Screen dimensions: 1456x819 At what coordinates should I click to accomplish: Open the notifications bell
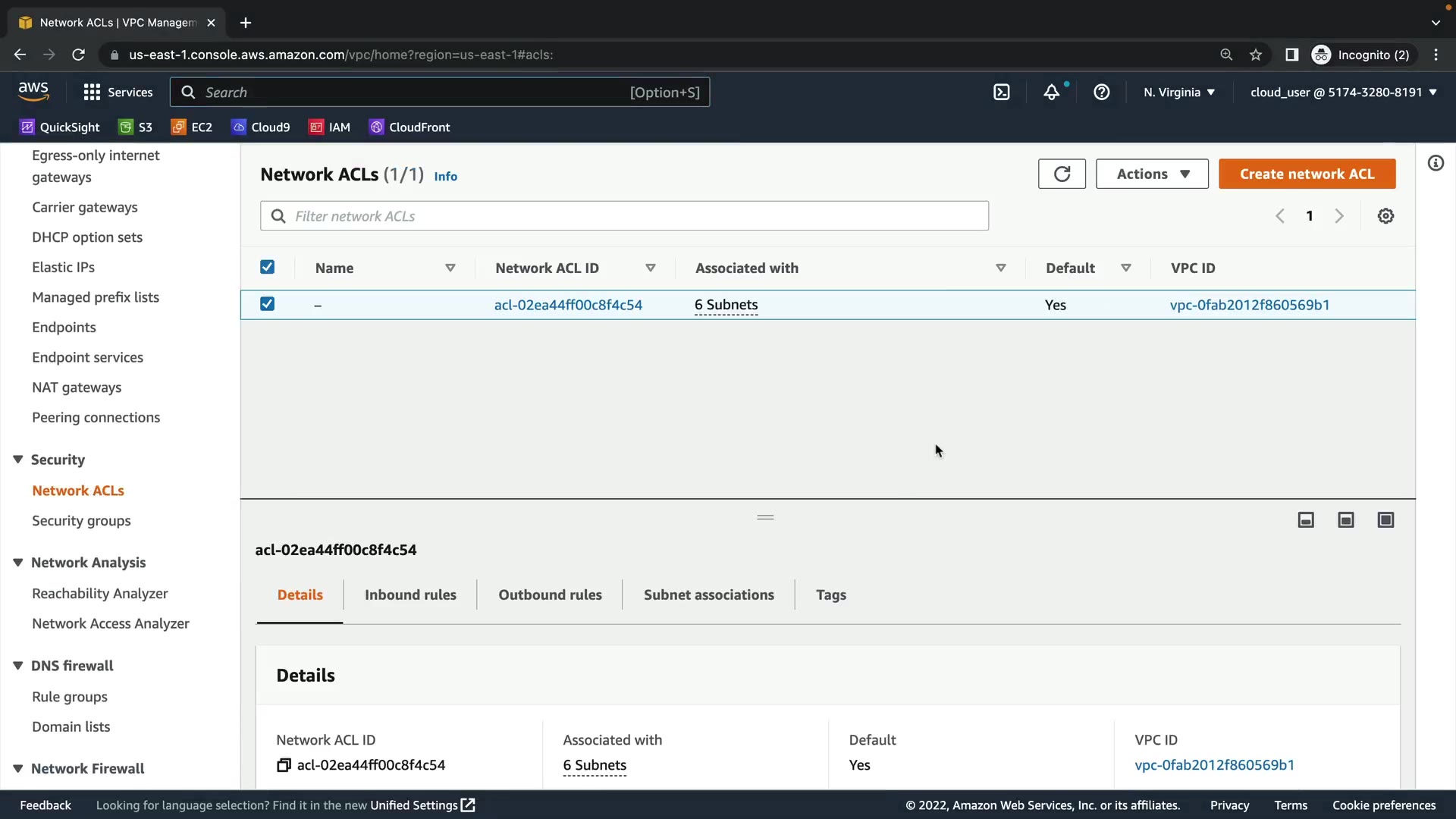[1051, 93]
